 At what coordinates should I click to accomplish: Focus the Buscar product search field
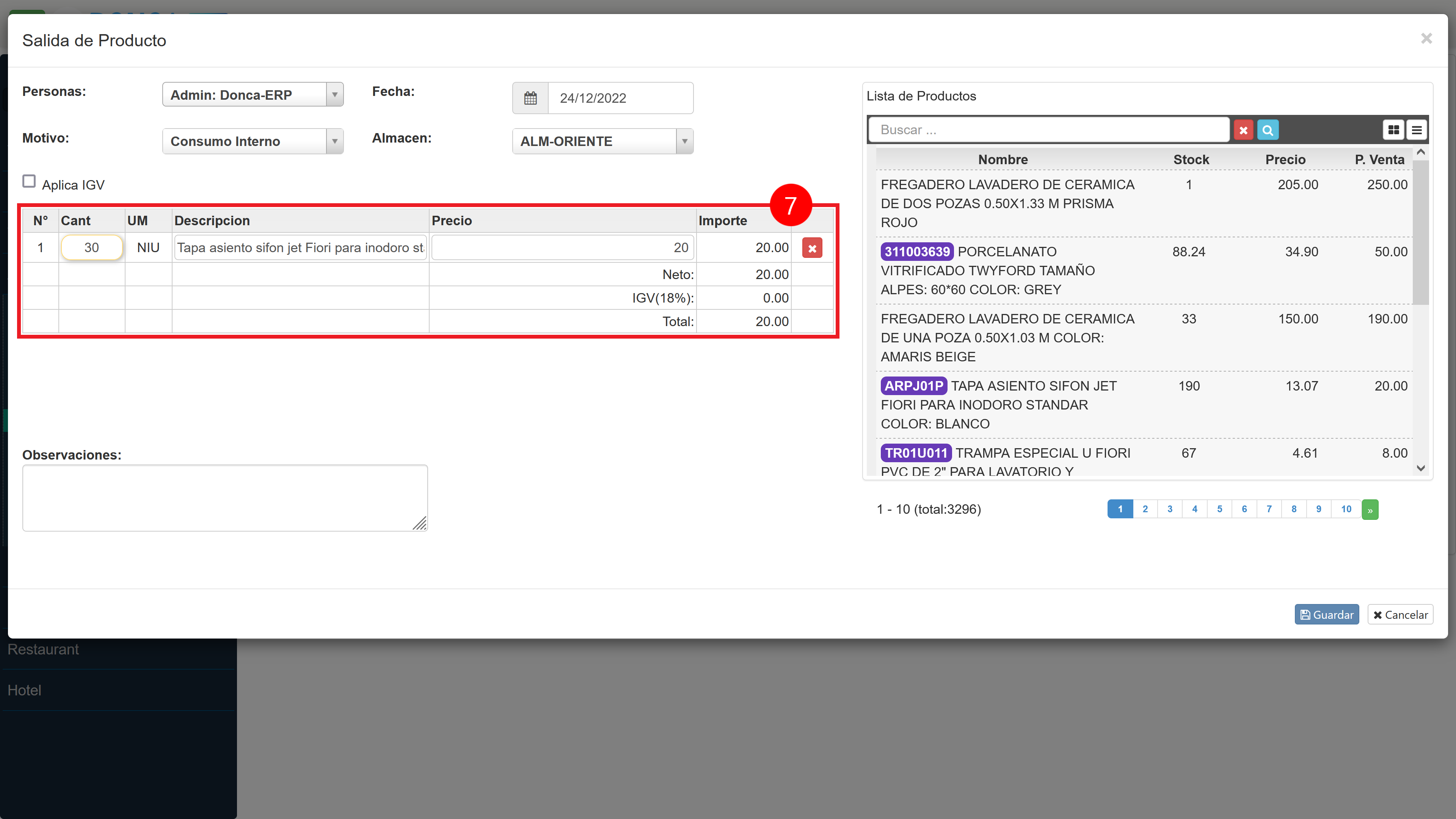[1049, 130]
